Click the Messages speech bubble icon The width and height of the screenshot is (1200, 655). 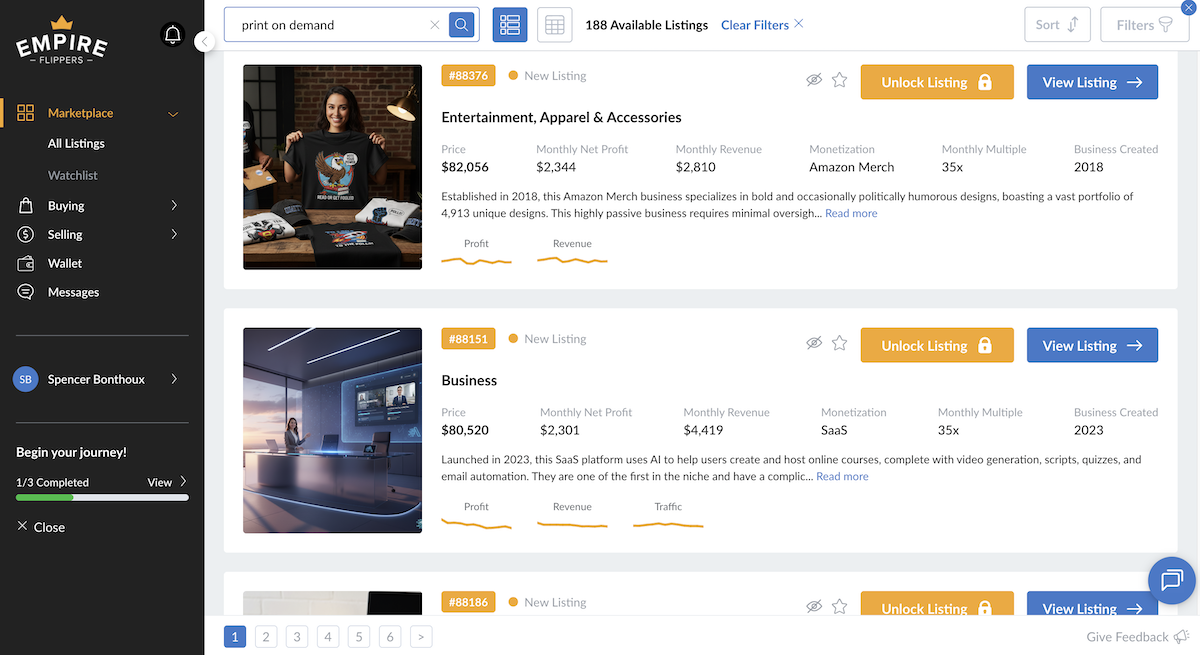pos(26,292)
